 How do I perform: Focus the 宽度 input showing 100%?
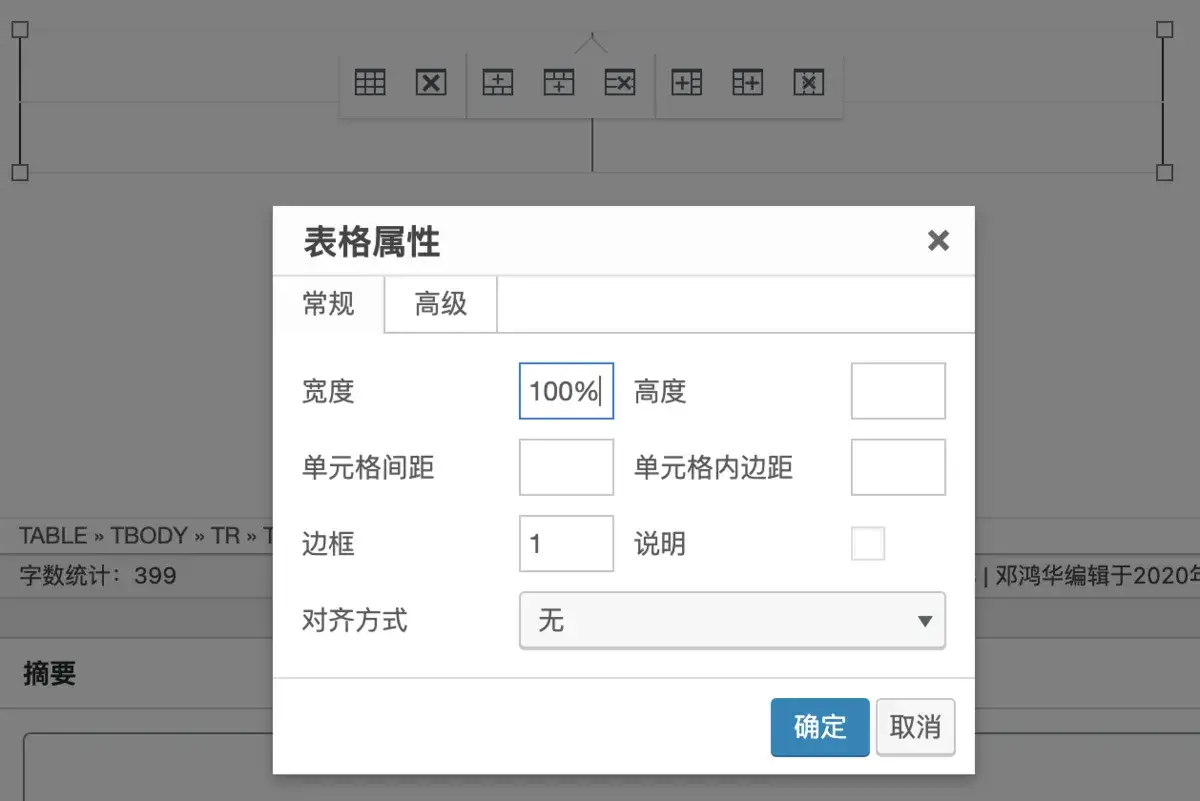click(x=566, y=391)
